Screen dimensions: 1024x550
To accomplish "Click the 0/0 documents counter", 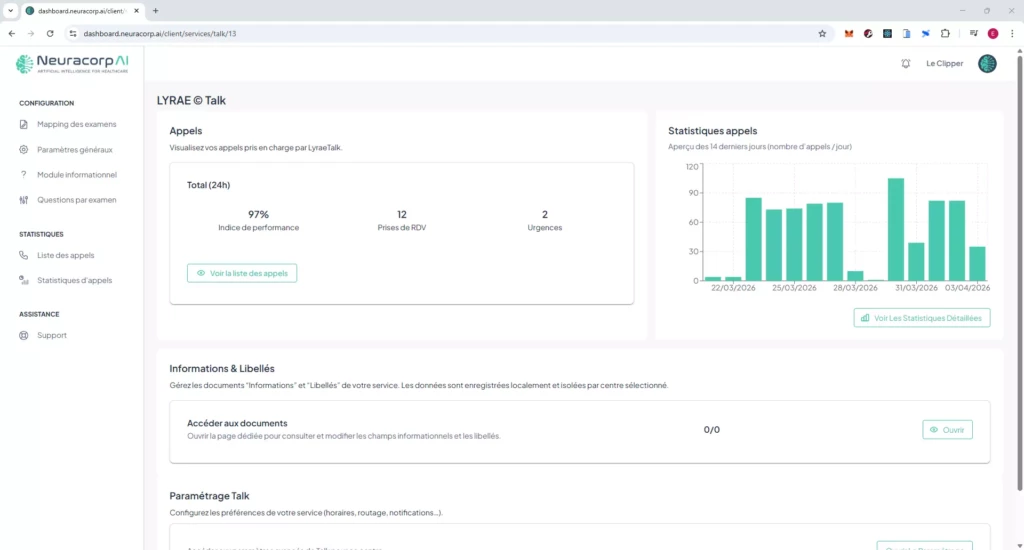I will click(712, 429).
